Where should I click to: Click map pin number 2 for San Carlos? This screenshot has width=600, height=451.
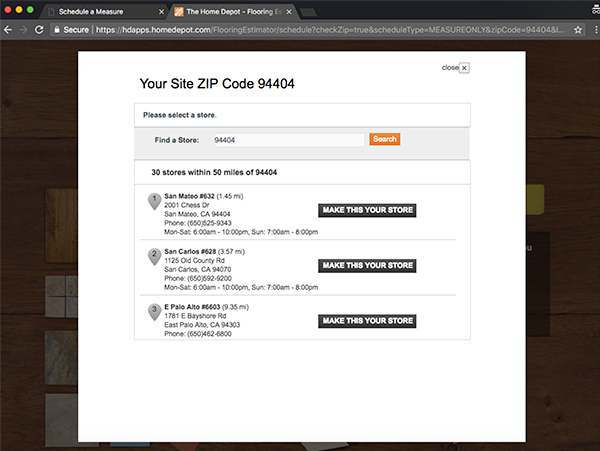pos(155,257)
